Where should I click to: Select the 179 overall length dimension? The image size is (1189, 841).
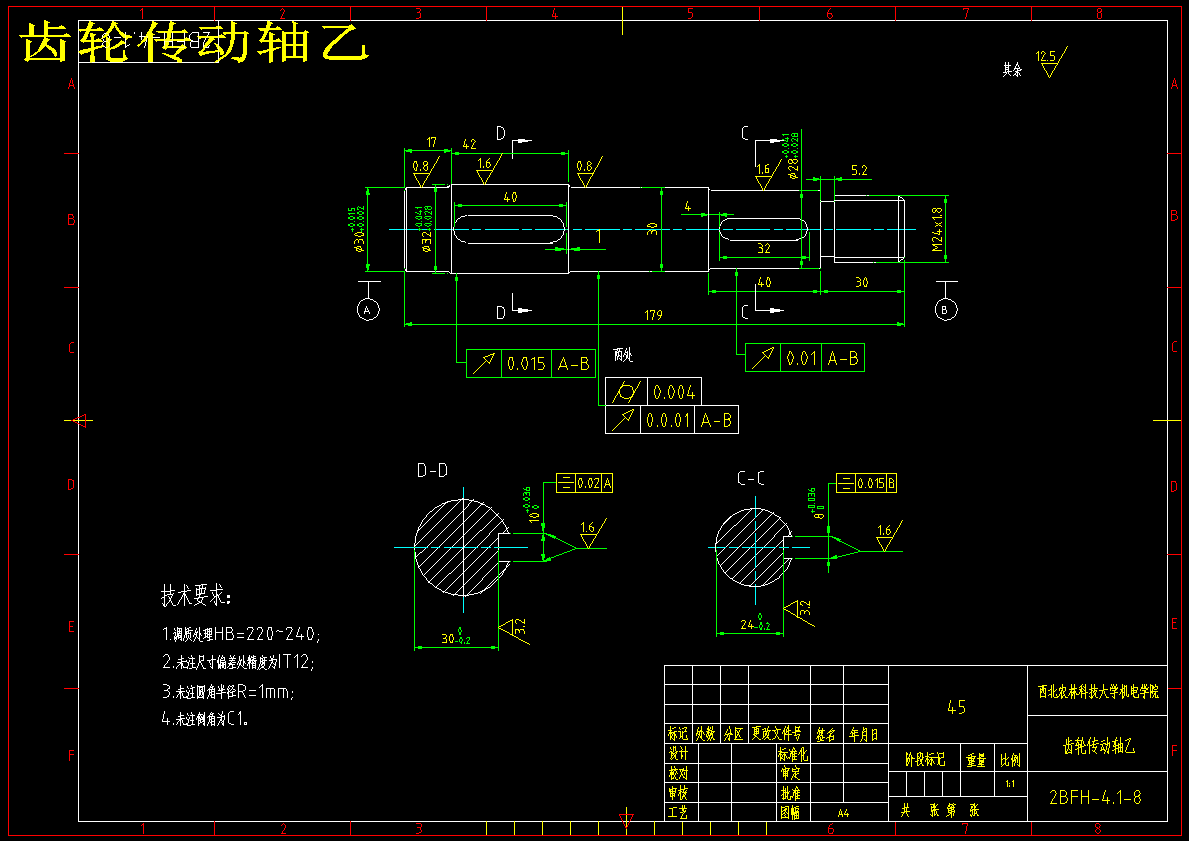tap(654, 315)
